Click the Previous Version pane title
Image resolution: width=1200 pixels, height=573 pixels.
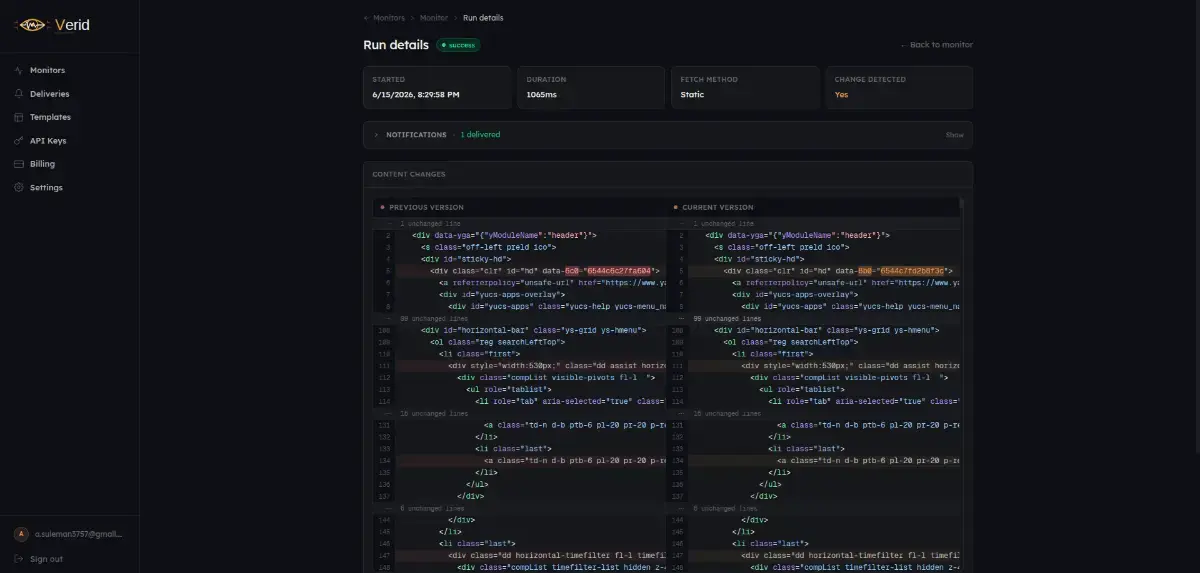pyautogui.click(x=426, y=207)
